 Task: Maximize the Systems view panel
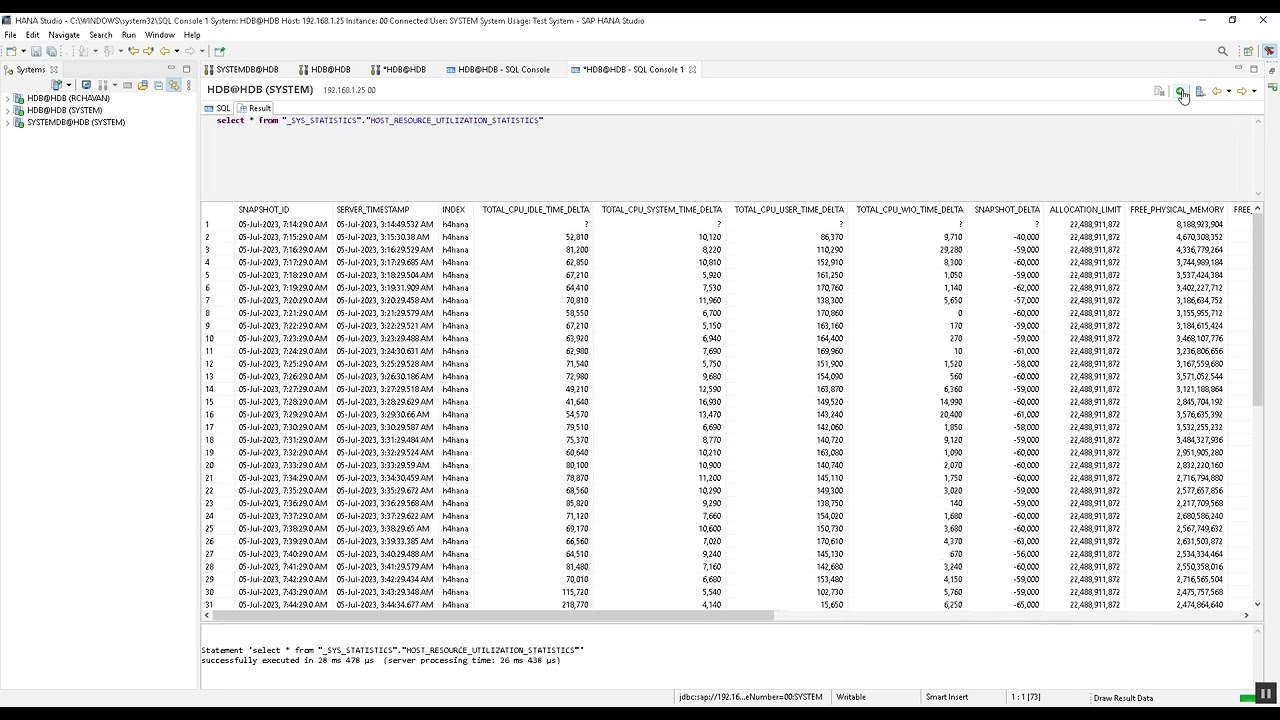pyautogui.click(x=186, y=69)
